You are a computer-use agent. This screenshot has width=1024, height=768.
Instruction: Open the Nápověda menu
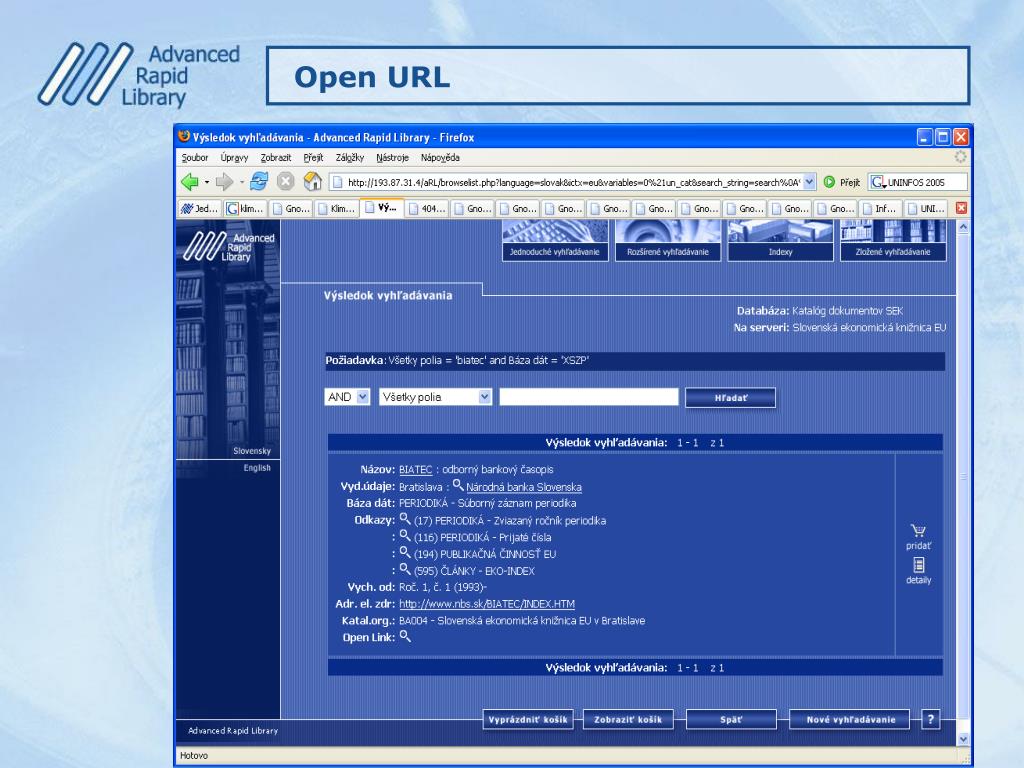pyautogui.click(x=440, y=157)
